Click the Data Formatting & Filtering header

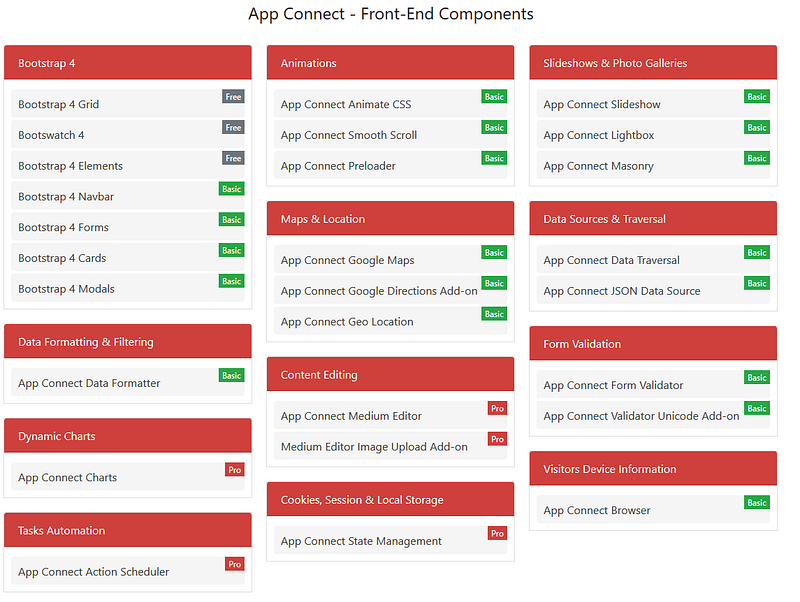128,341
